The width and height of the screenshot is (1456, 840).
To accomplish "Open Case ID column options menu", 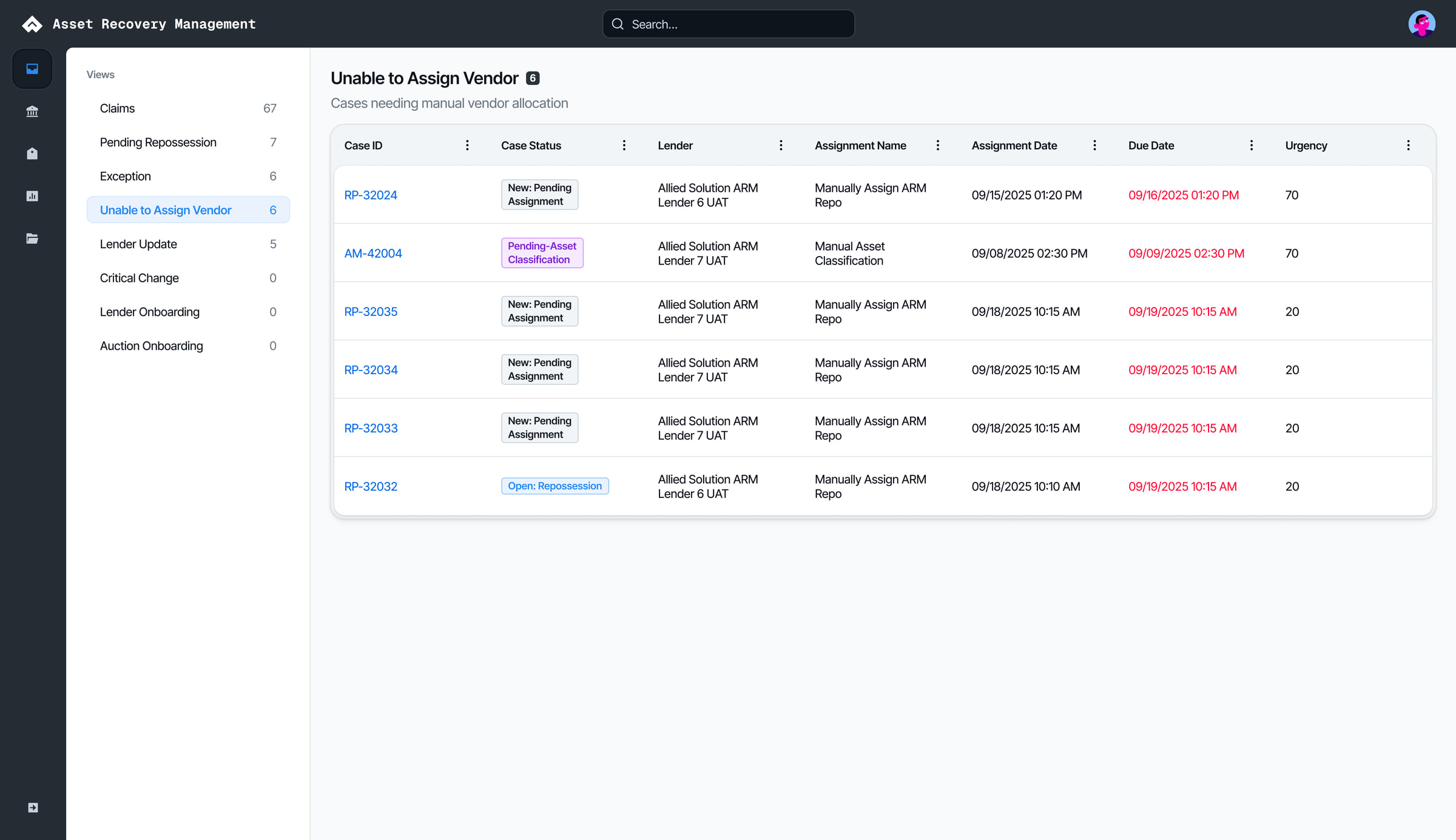I will pyautogui.click(x=467, y=145).
